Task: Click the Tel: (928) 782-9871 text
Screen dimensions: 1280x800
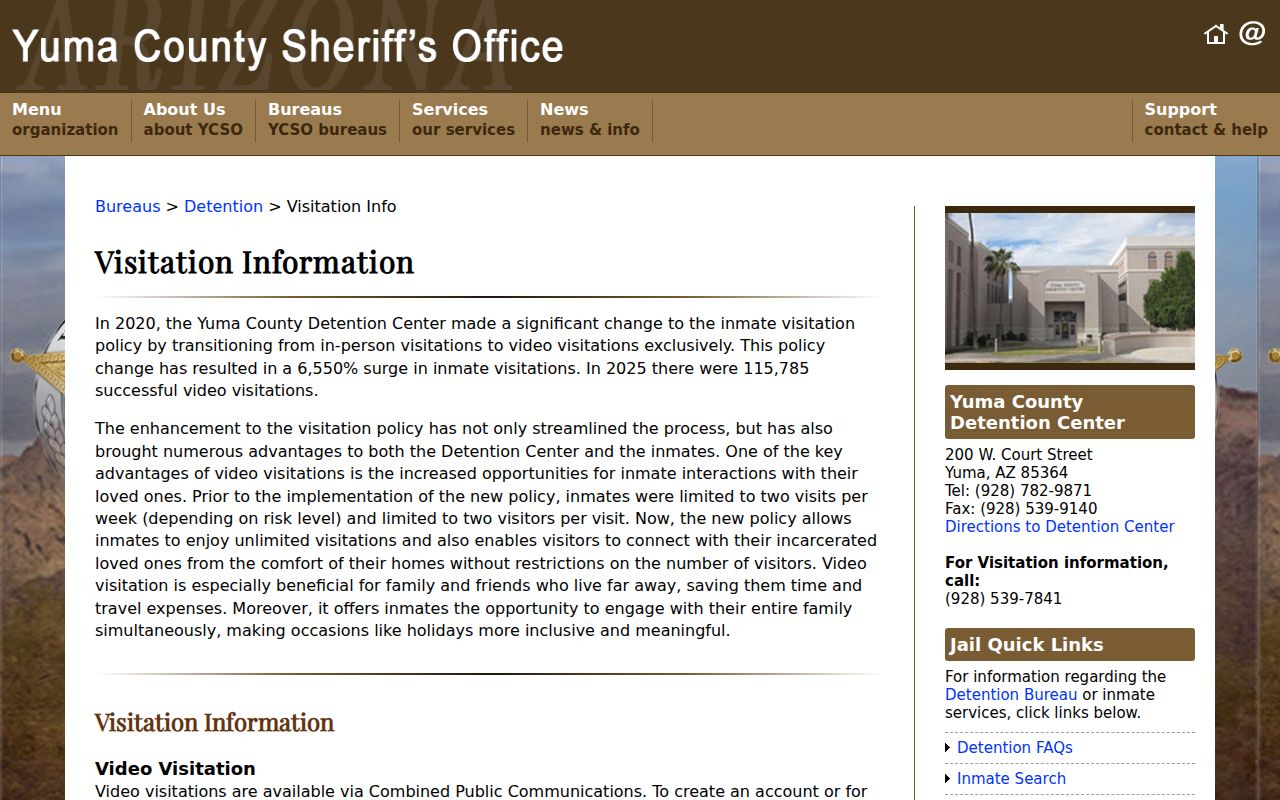Action: 1018,490
